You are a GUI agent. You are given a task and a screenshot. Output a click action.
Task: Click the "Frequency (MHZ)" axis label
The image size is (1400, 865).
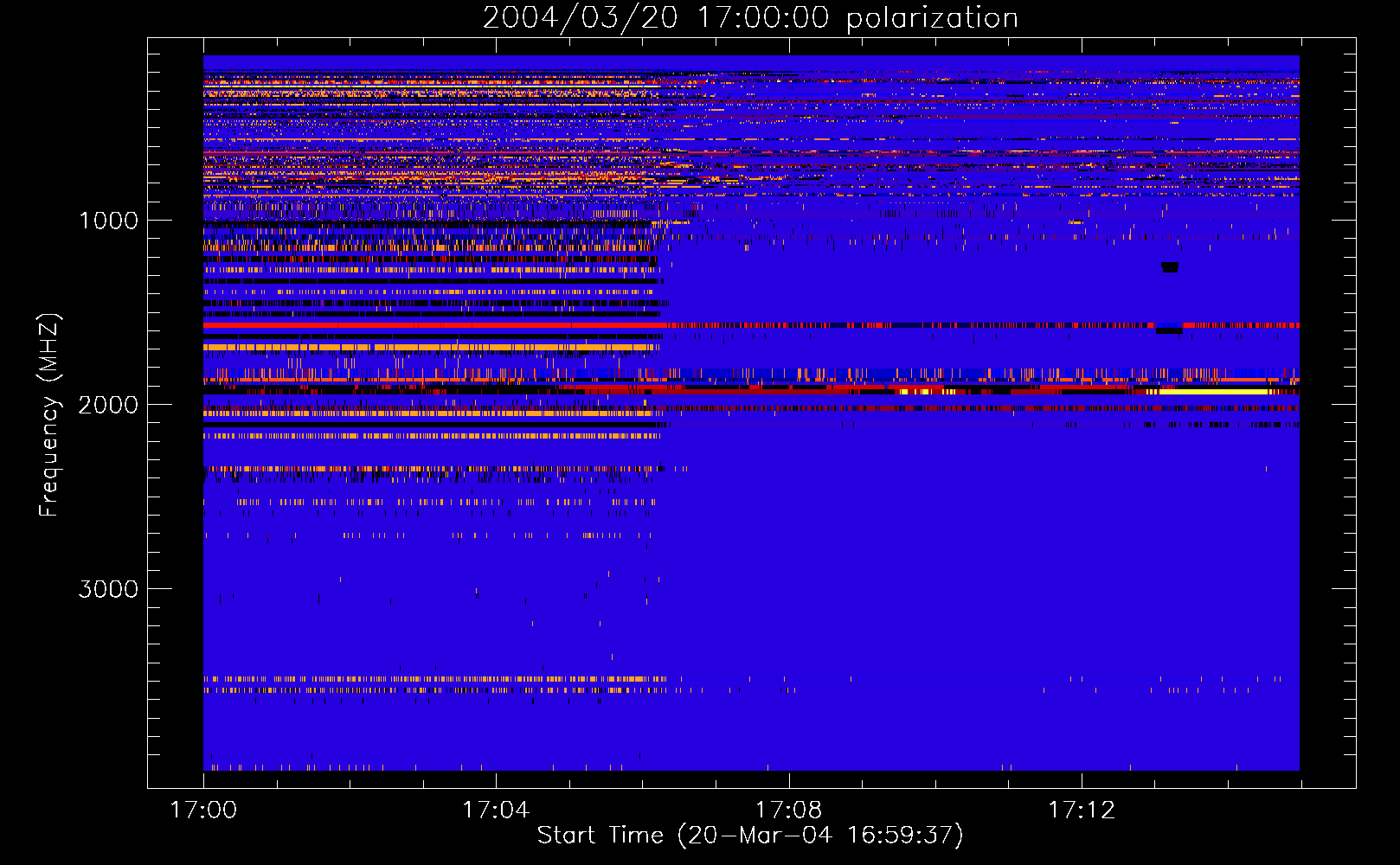coord(49,416)
